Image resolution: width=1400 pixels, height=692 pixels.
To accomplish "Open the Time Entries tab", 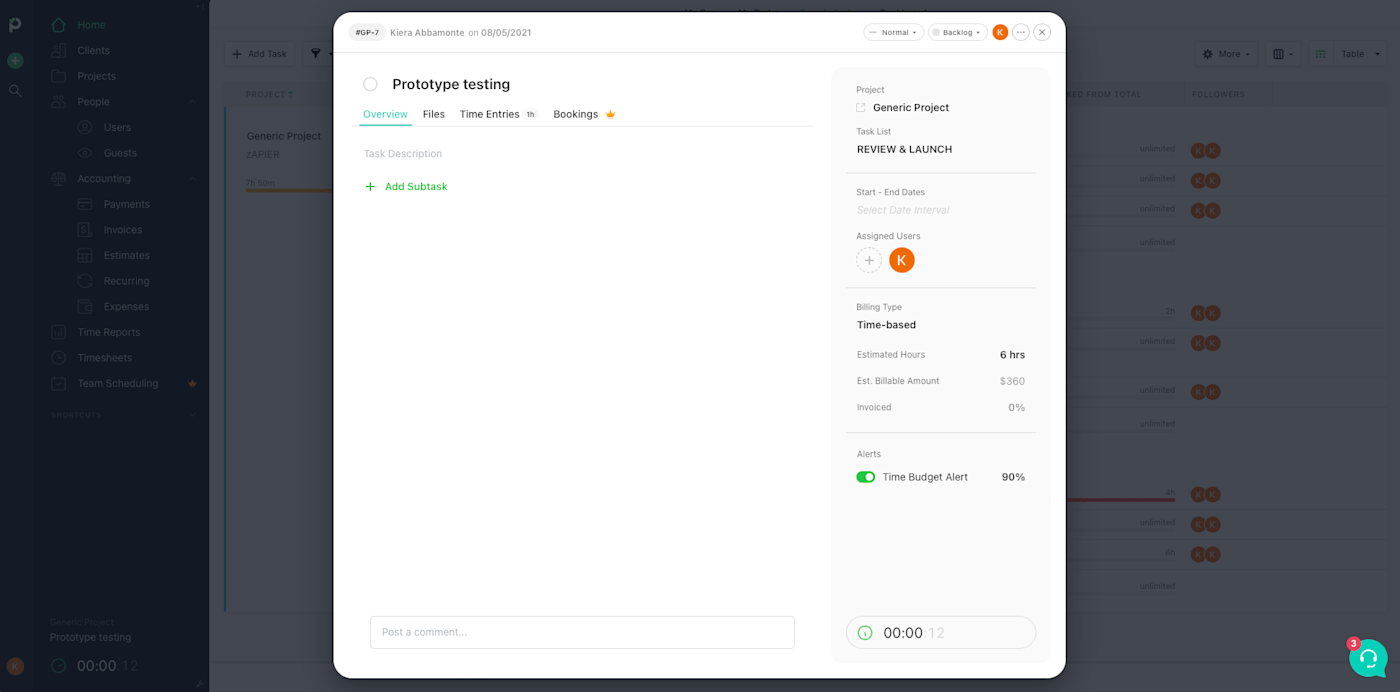I will [x=490, y=114].
